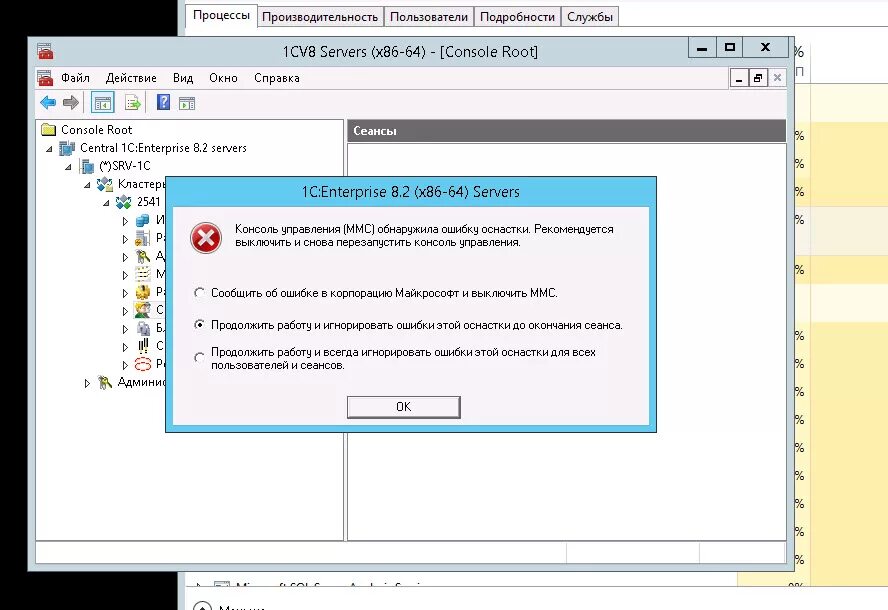Click the red ring icon in last cluster child row
This screenshot has height=610, width=888.
pos(143,364)
